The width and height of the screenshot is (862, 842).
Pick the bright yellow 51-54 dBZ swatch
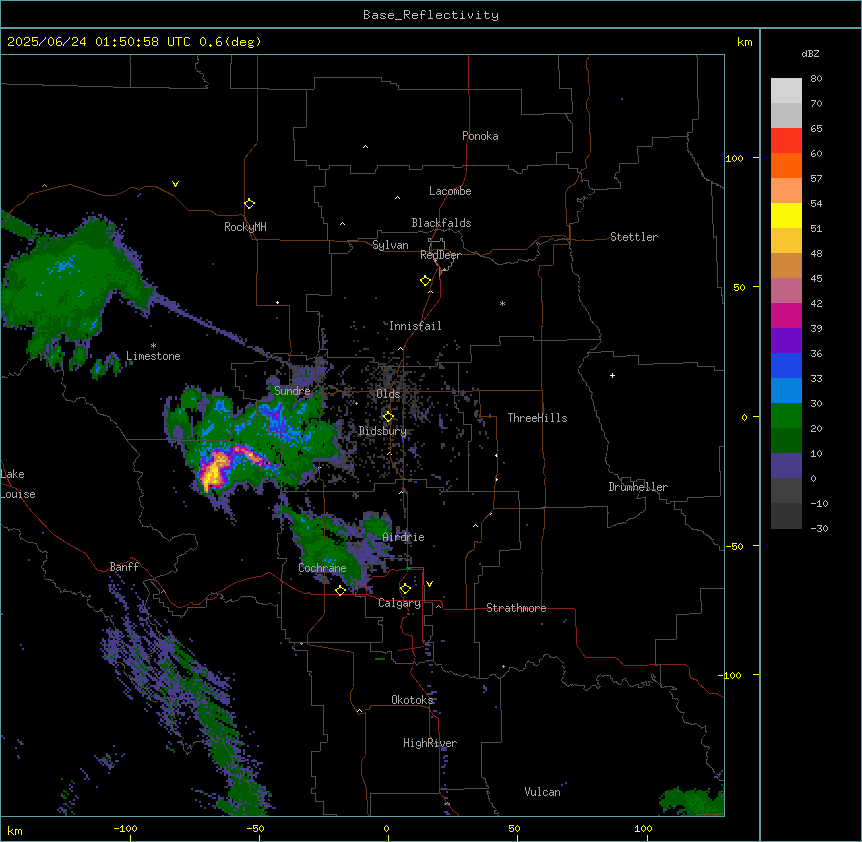786,215
